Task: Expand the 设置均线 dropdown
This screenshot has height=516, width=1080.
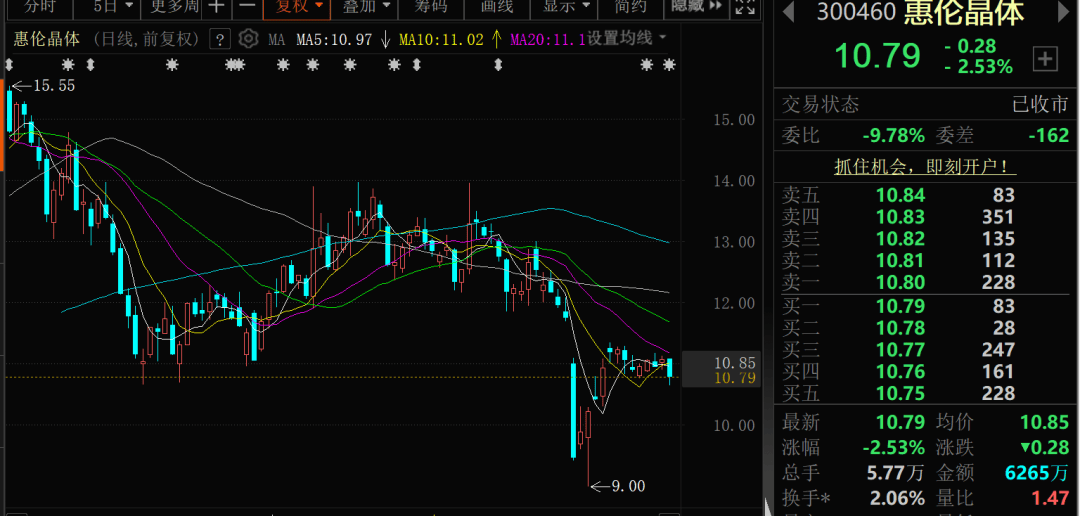Action: pos(626,39)
